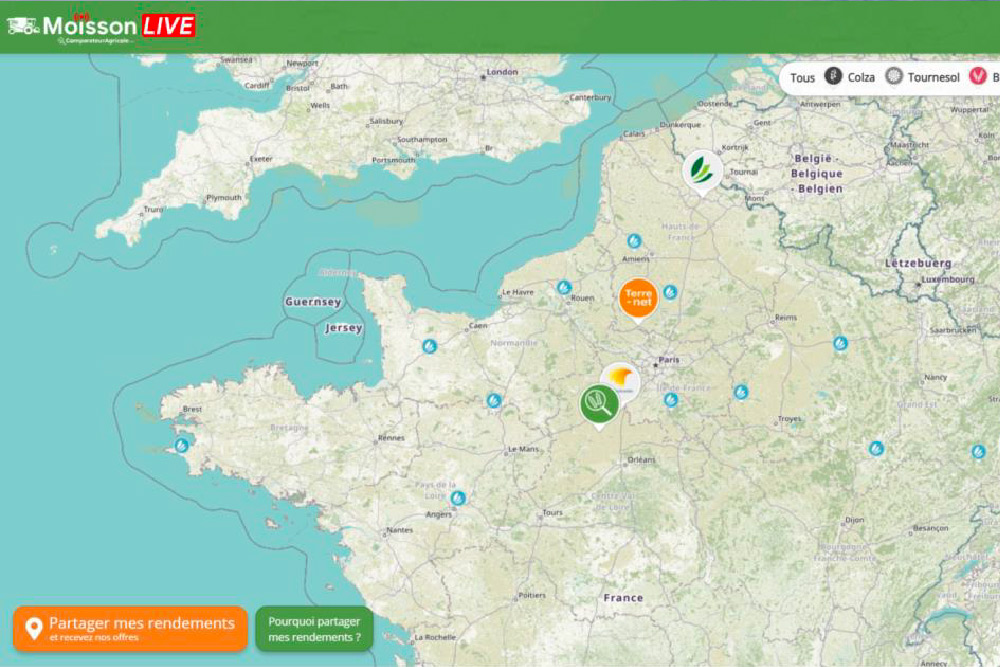
Task: Click the Moisson LIVE logo
Action: pos(101,27)
